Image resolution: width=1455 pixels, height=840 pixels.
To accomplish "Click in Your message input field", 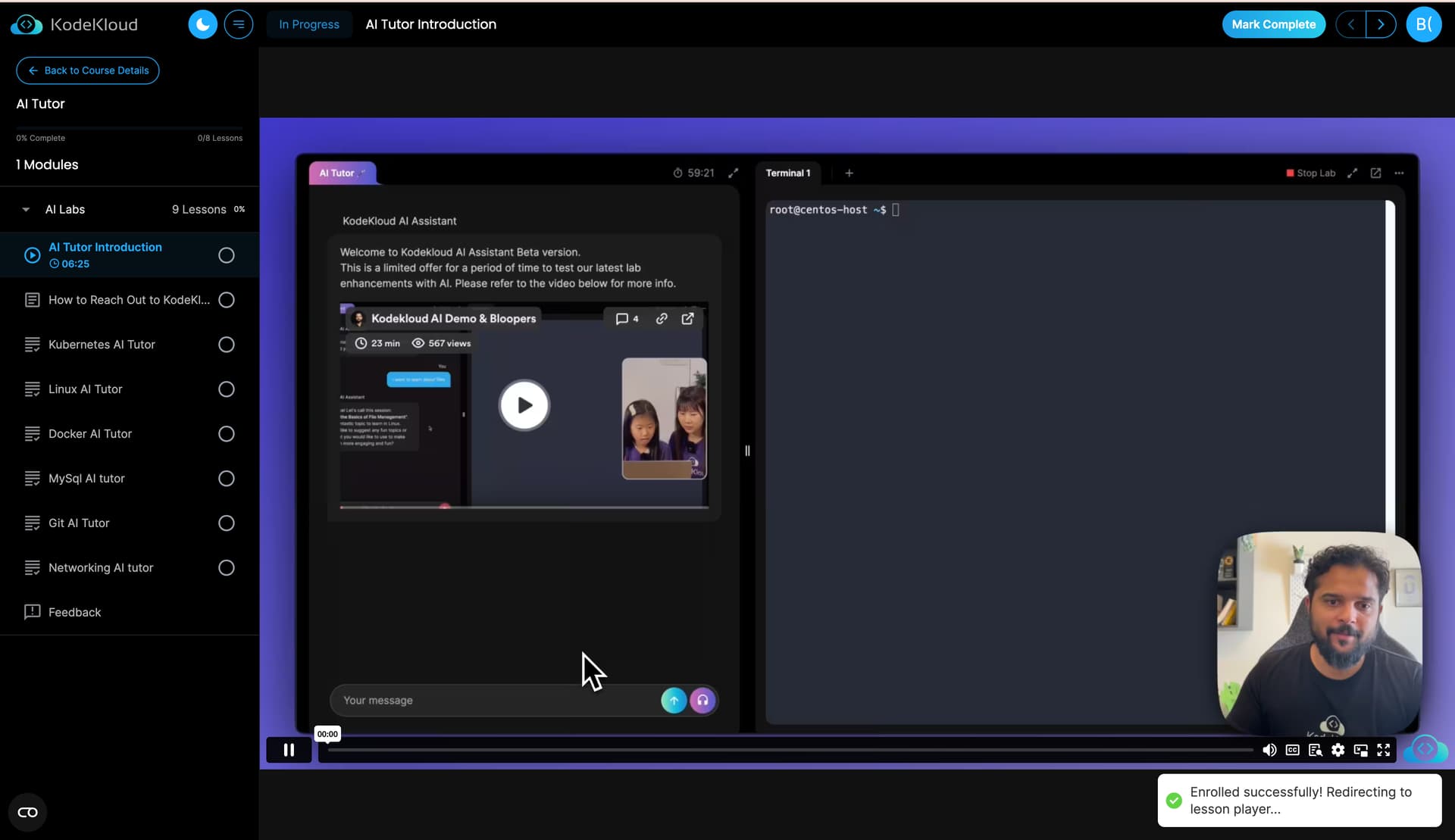I will pos(496,701).
